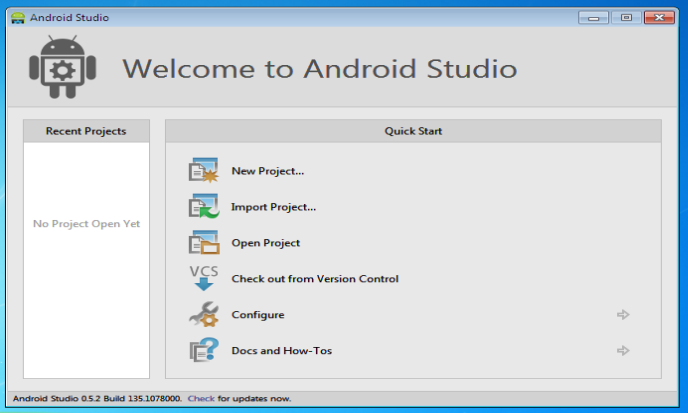The width and height of the screenshot is (688, 413).
Task: Click the New Project icon
Action: (204, 171)
